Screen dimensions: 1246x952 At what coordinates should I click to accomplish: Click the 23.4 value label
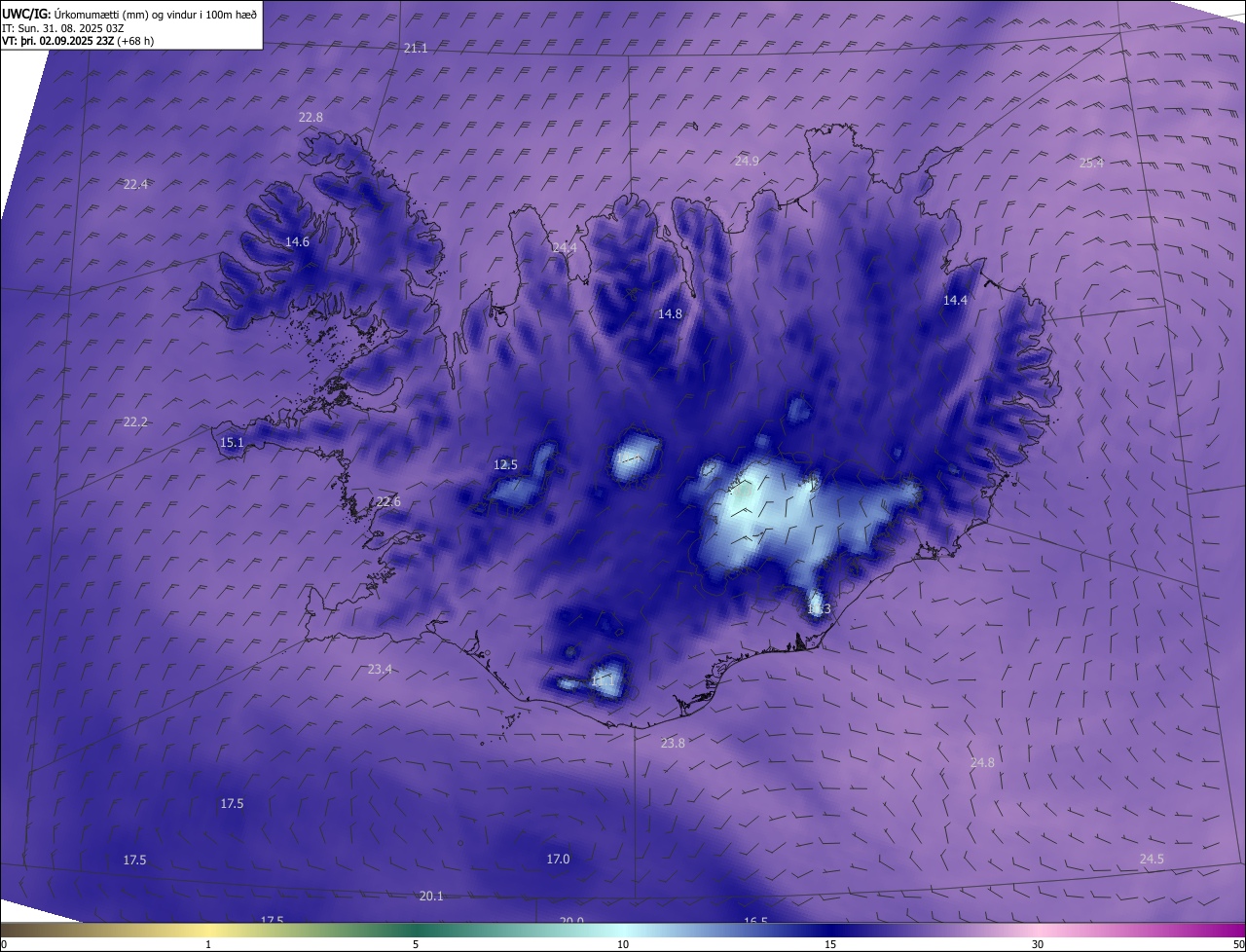(380, 669)
